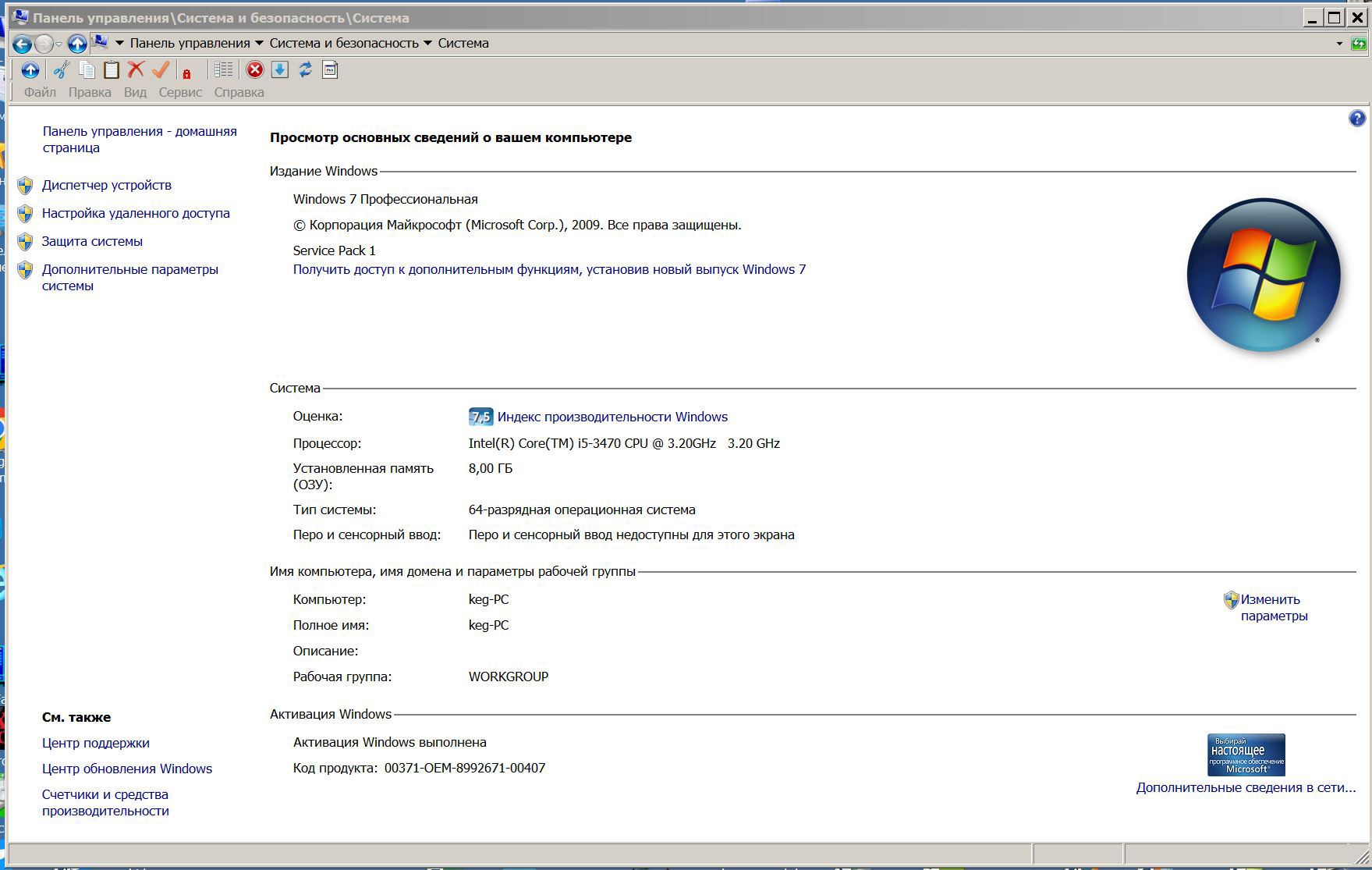
Task: Expand the arrow before Панель управления breadcrumb
Action: (x=120, y=43)
